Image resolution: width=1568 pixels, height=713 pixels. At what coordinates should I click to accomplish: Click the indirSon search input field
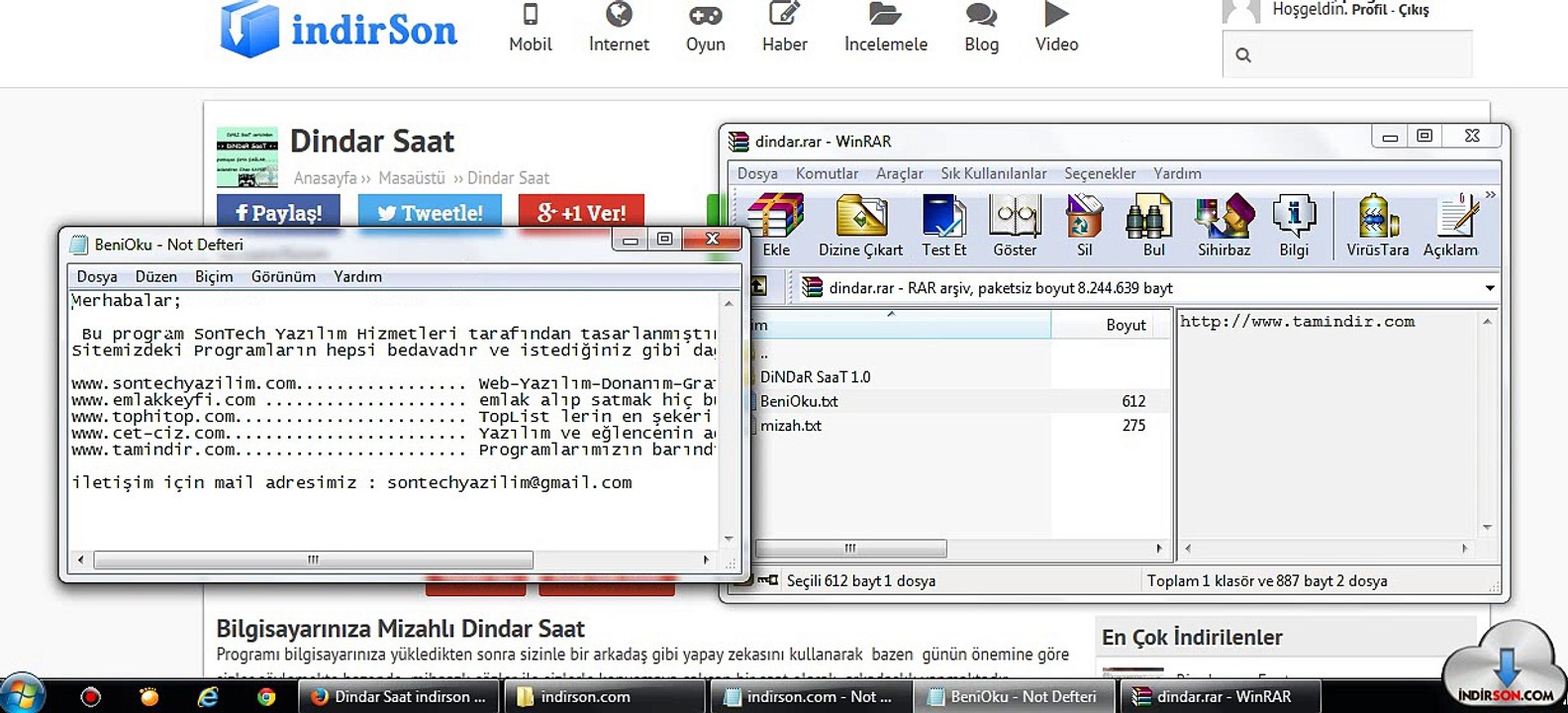point(1347,54)
